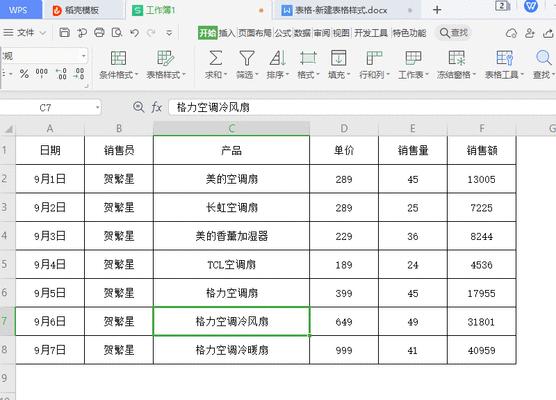The width and height of the screenshot is (556, 400).
Task: Click the Worksheet (工作表) icon
Action: point(413,58)
